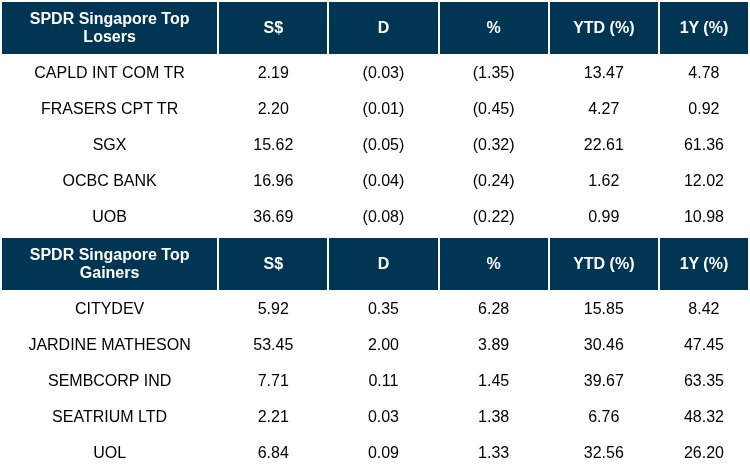
Task: Select SEMBCORP IND's YTD value 39.67
Action: point(603,380)
